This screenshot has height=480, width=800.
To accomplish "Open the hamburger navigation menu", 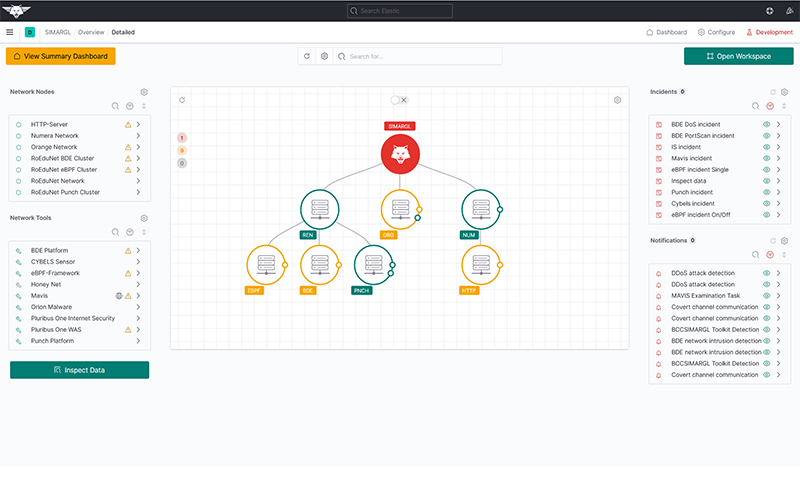I will (x=10, y=32).
